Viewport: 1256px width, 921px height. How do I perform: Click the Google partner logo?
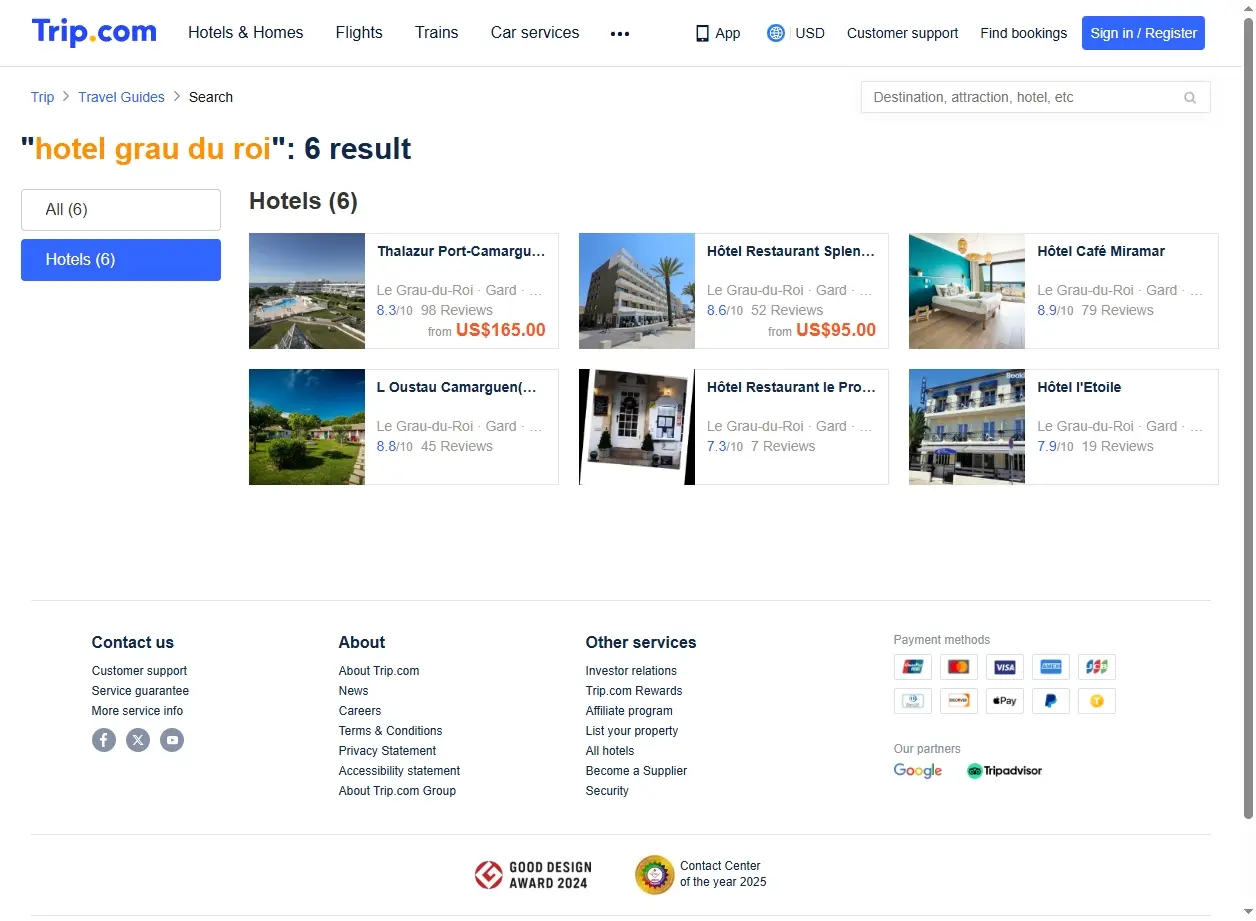pos(918,771)
